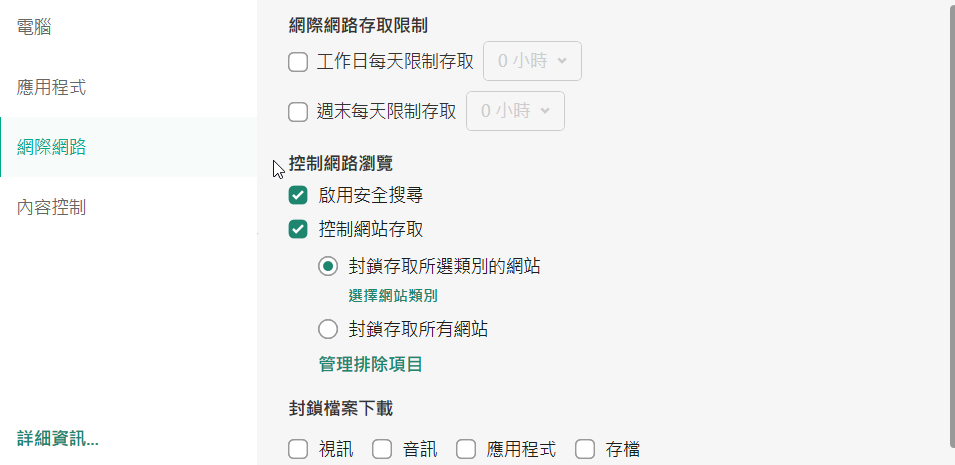Check 視訊 download blocking checkbox

tap(298, 450)
